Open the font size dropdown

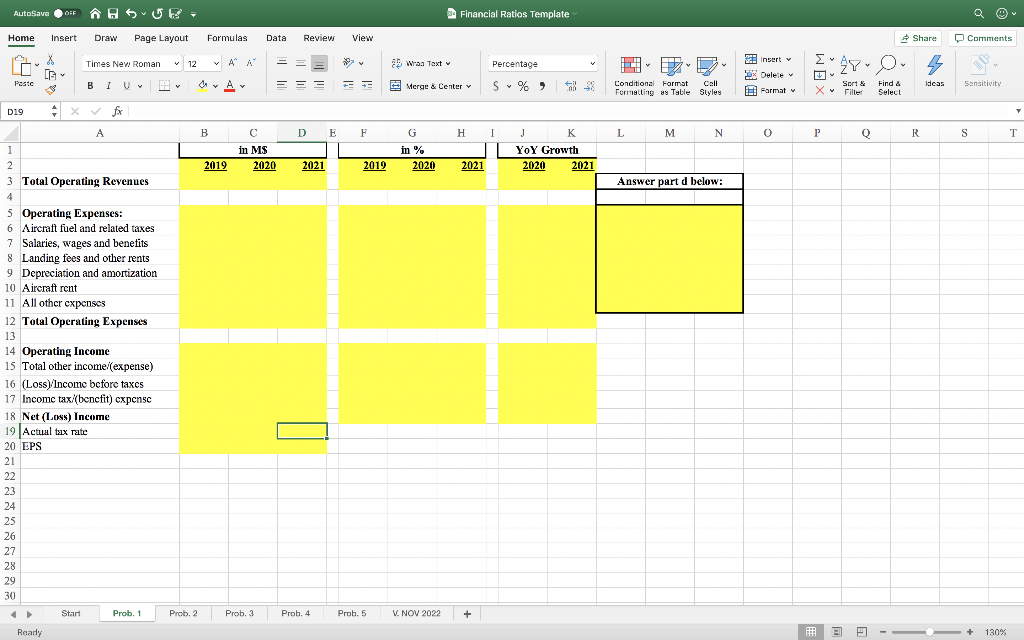(216, 63)
